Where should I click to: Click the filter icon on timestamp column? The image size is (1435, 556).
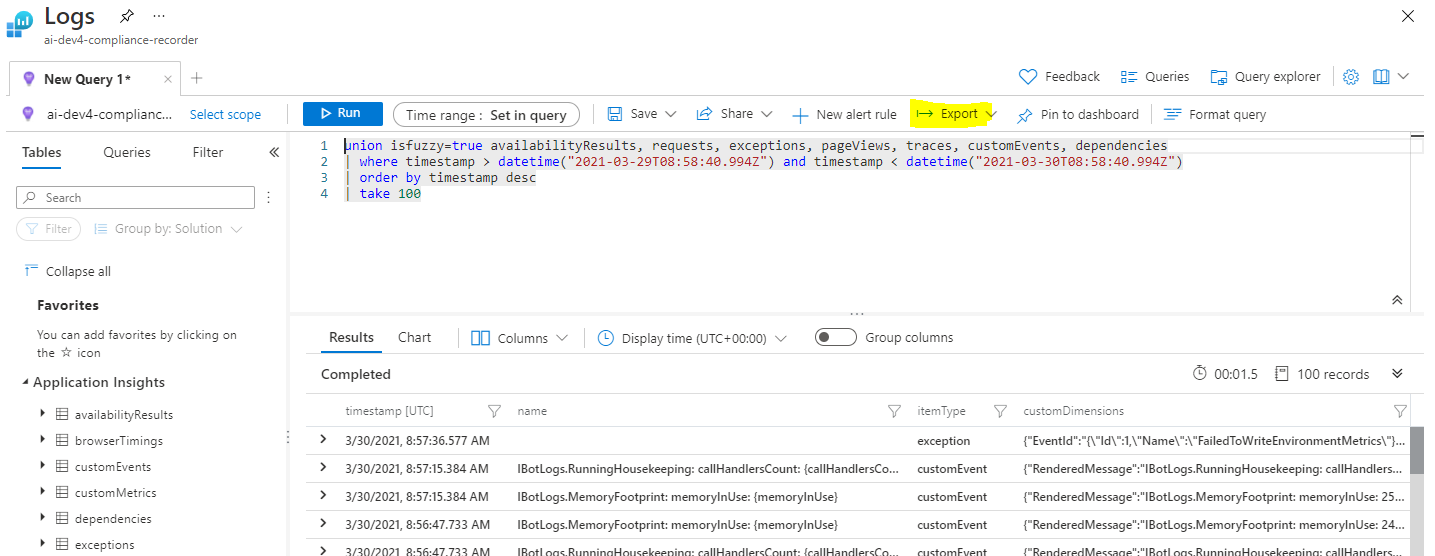[x=493, y=411]
